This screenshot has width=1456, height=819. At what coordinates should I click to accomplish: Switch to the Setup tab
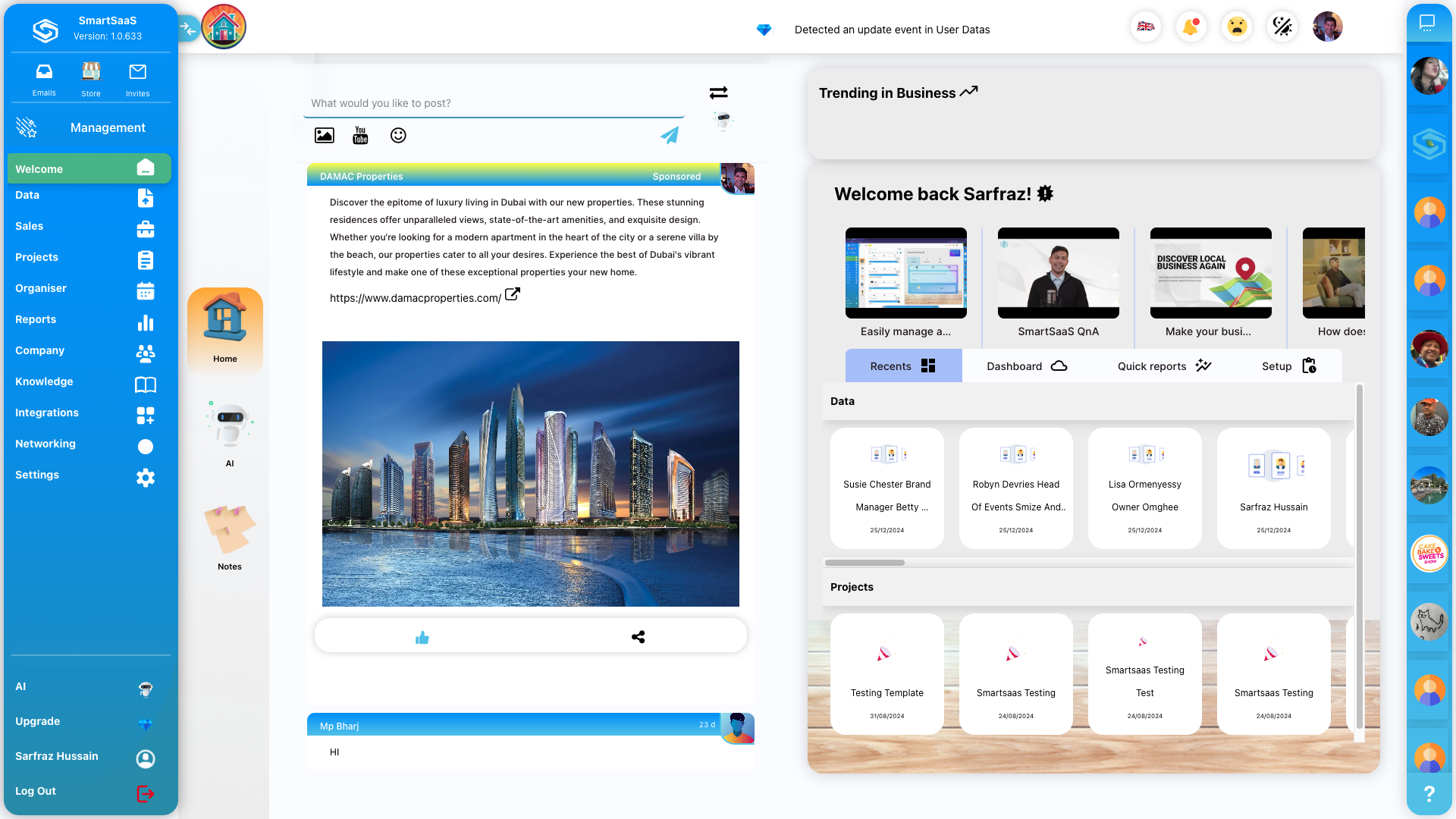pos(1289,366)
